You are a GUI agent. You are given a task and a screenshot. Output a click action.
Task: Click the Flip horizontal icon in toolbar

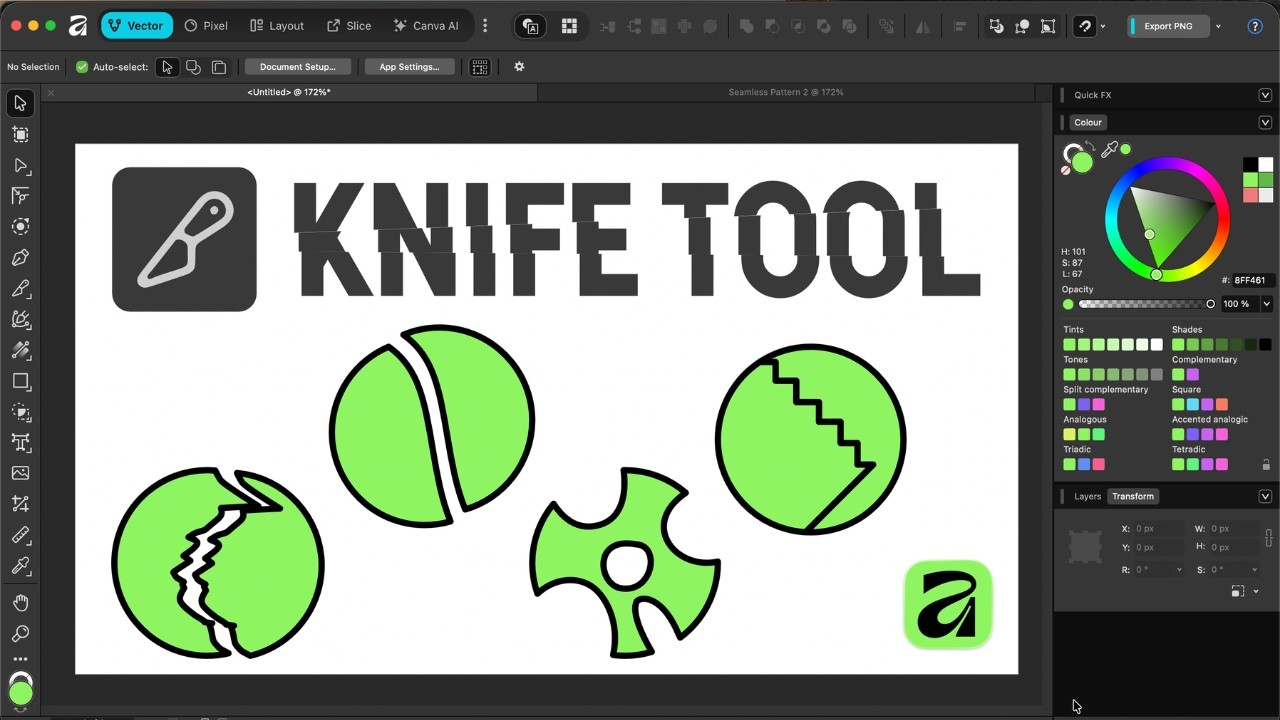tap(922, 26)
